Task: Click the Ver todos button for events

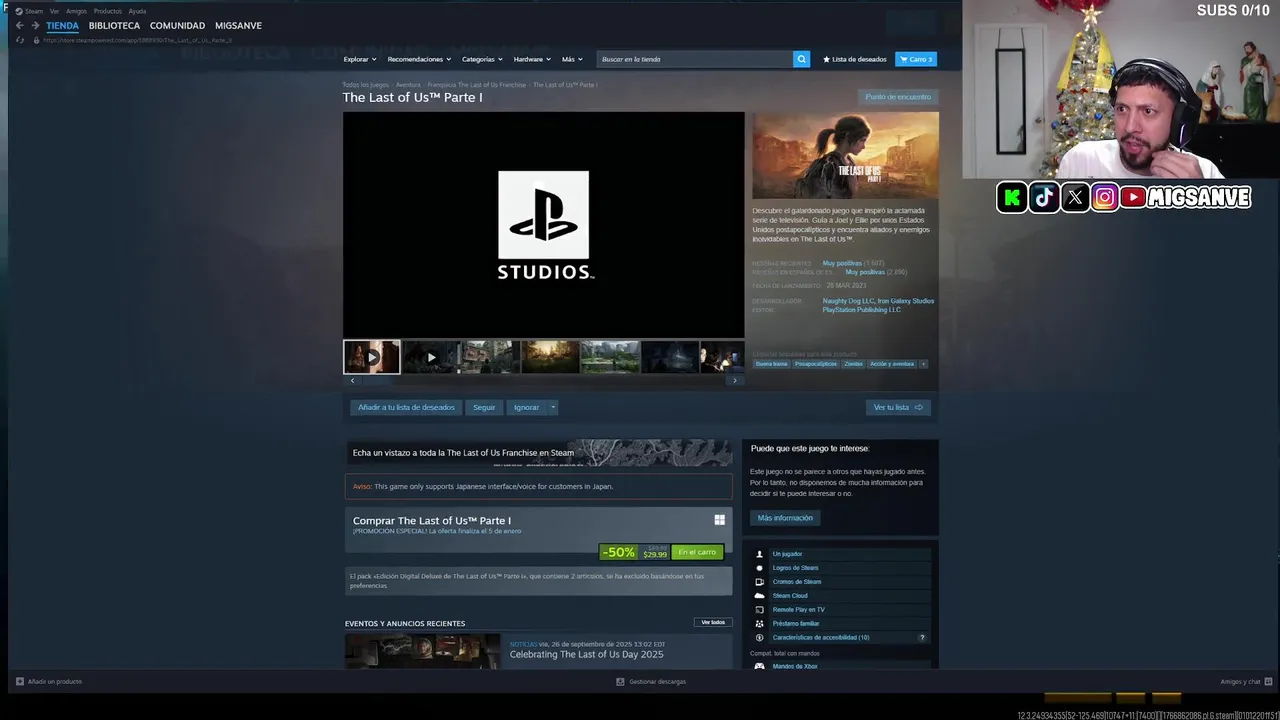Action: pos(713,622)
